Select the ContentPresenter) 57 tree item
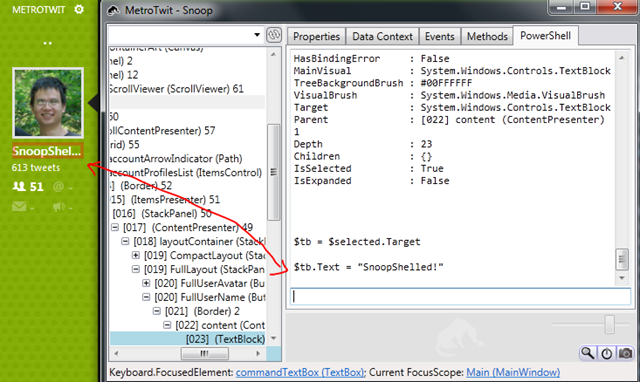 (162, 131)
